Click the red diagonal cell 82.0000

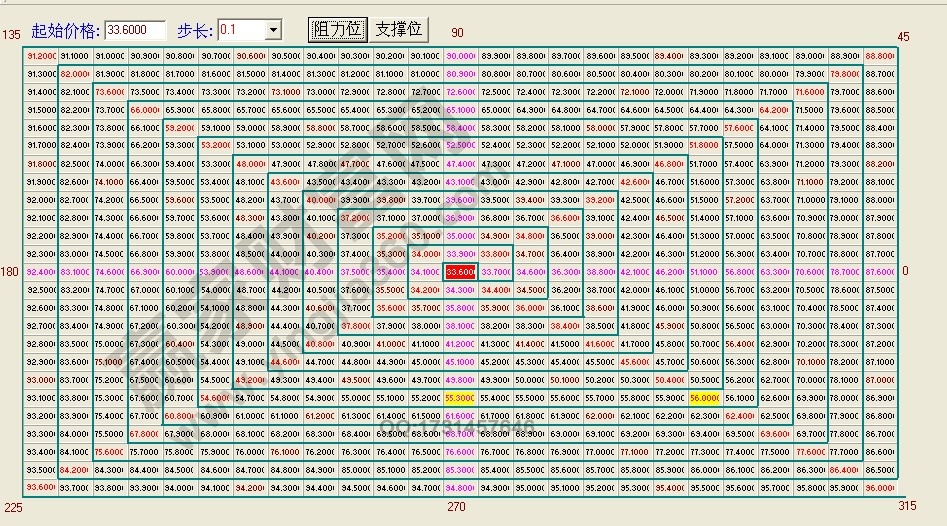tap(76, 74)
